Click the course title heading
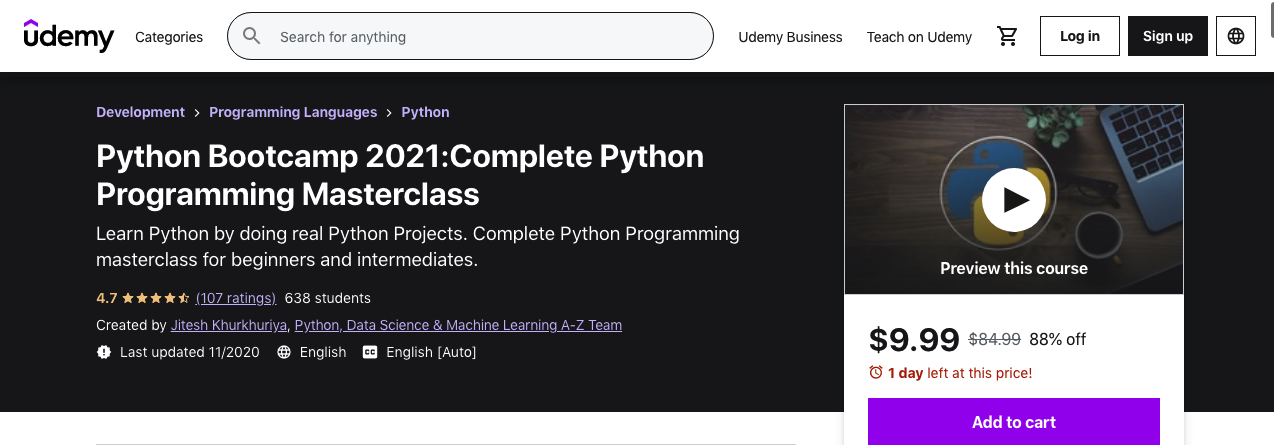 (x=400, y=174)
